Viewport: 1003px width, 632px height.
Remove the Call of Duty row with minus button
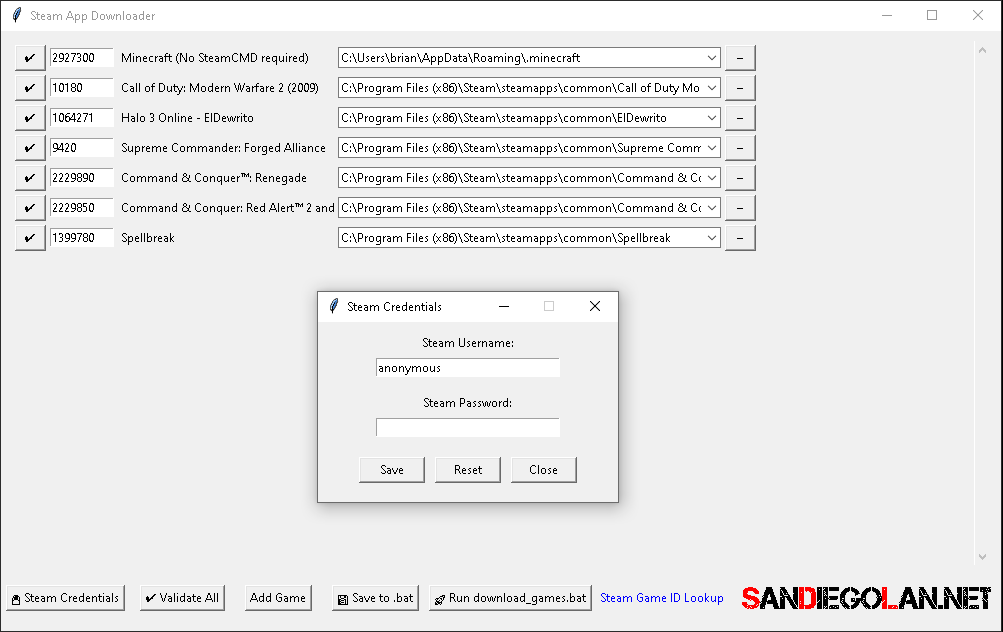[739, 88]
